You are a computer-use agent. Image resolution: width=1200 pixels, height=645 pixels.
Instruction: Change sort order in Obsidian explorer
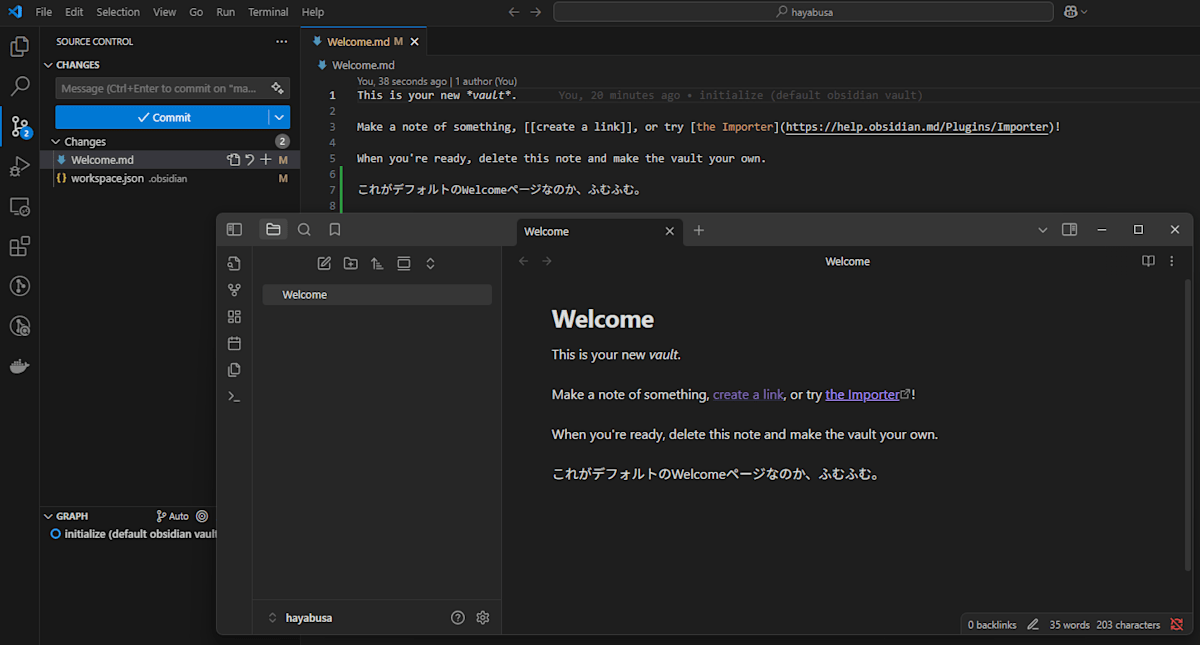tap(377, 264)
